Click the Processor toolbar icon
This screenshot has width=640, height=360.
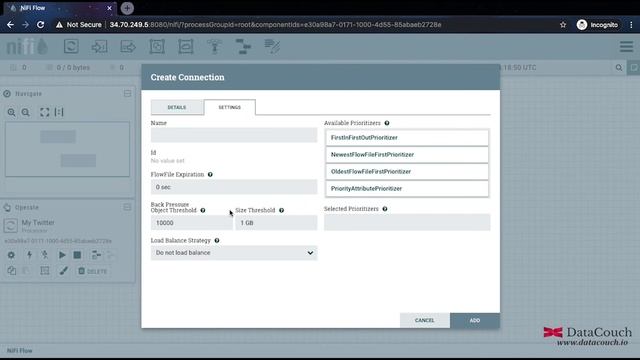click(x=71, y=46)
